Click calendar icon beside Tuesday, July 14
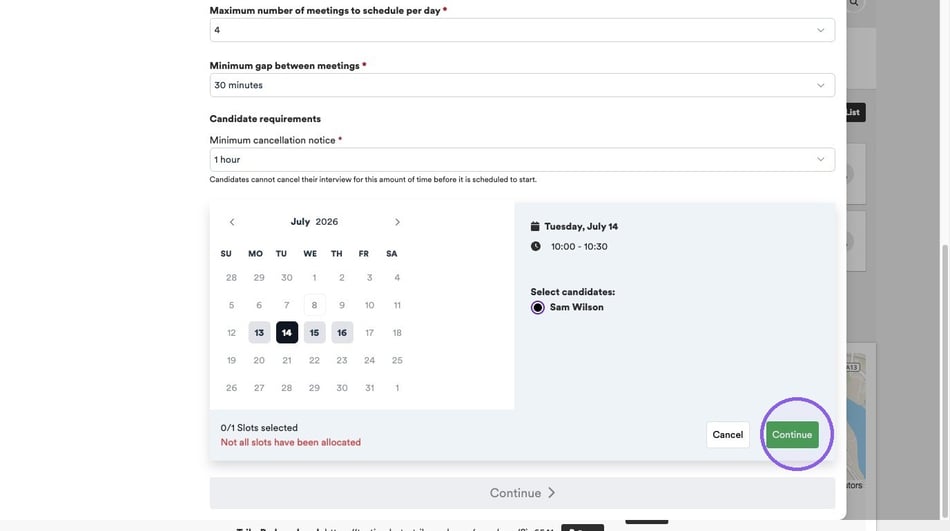The height and width of the screenshot is (531, 950). pyautogui.click(x=535, y=226)
